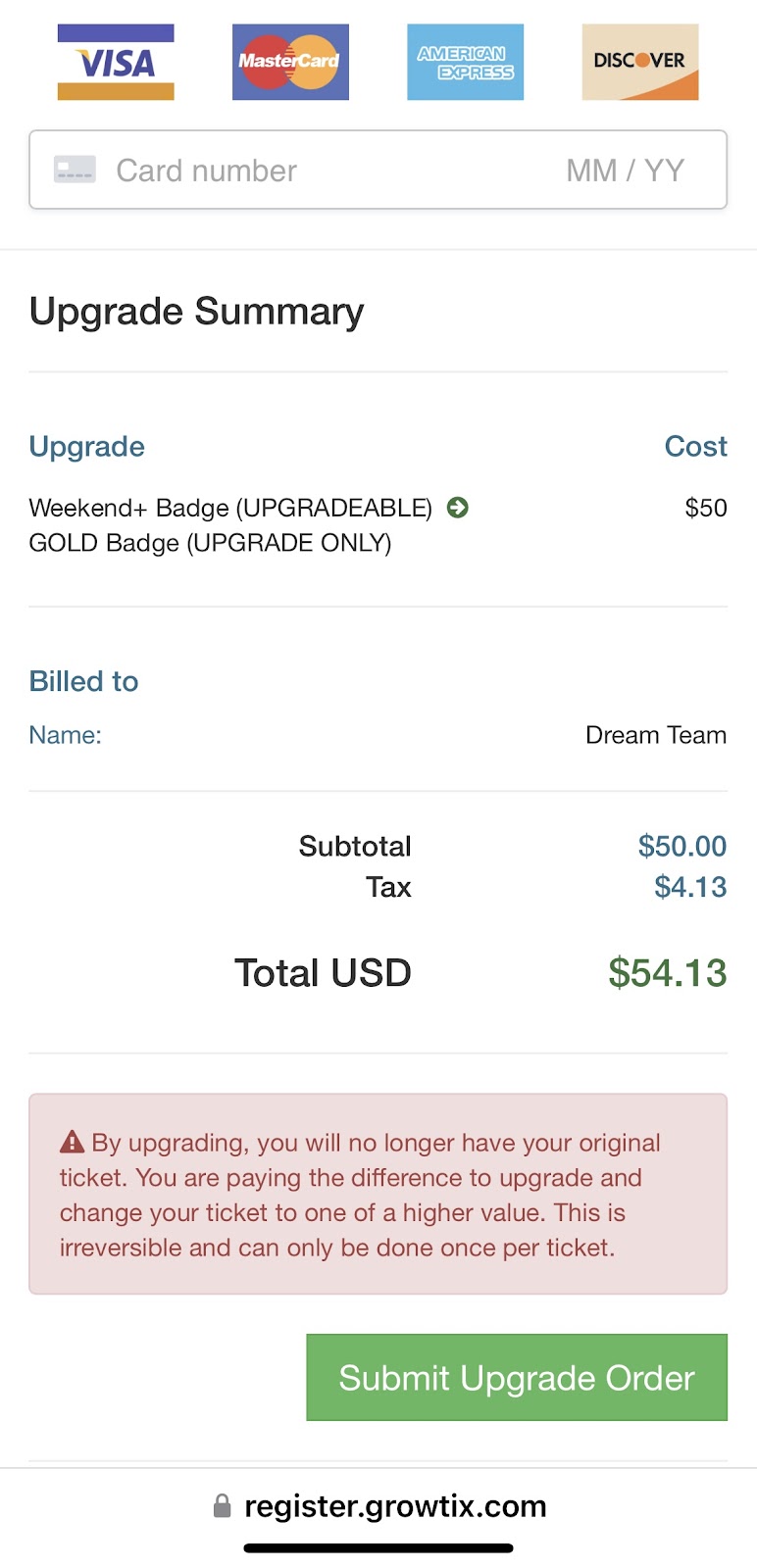Viewport: 757px width, 1568px height.
Task: Click the American Express logo
Action: click(465, 63)
